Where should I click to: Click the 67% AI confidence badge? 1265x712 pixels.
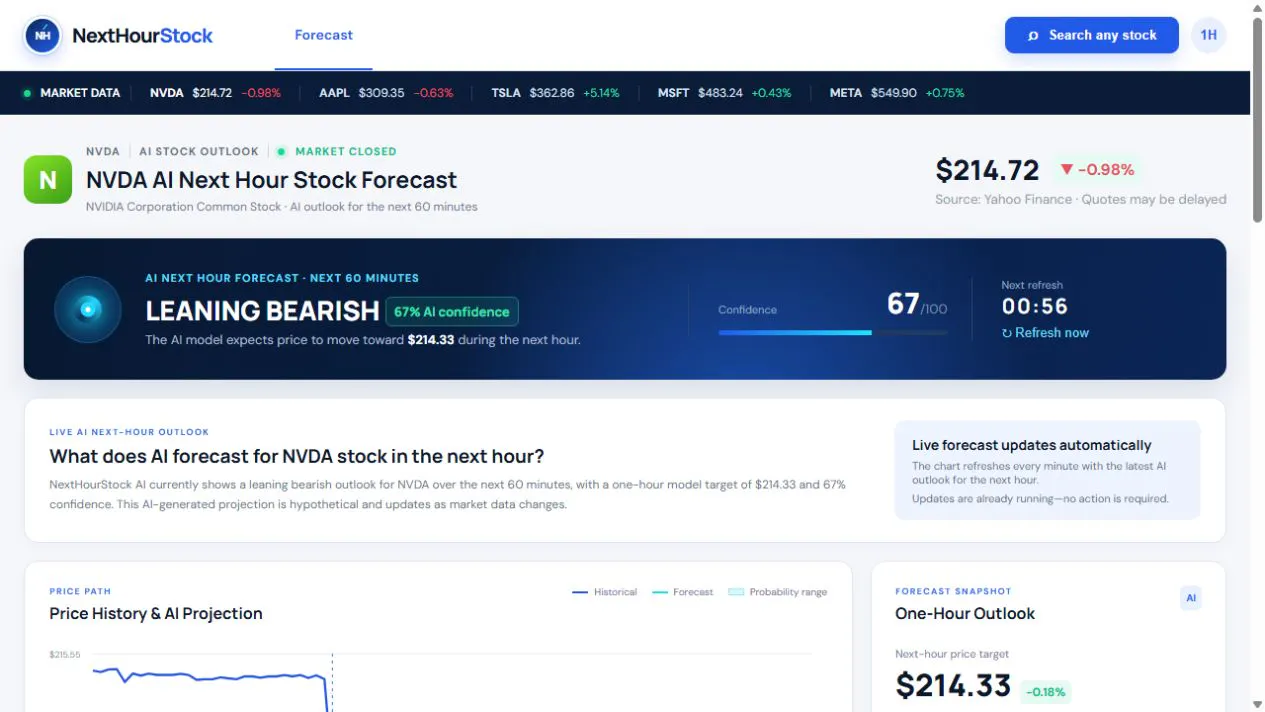click(452, 312)
